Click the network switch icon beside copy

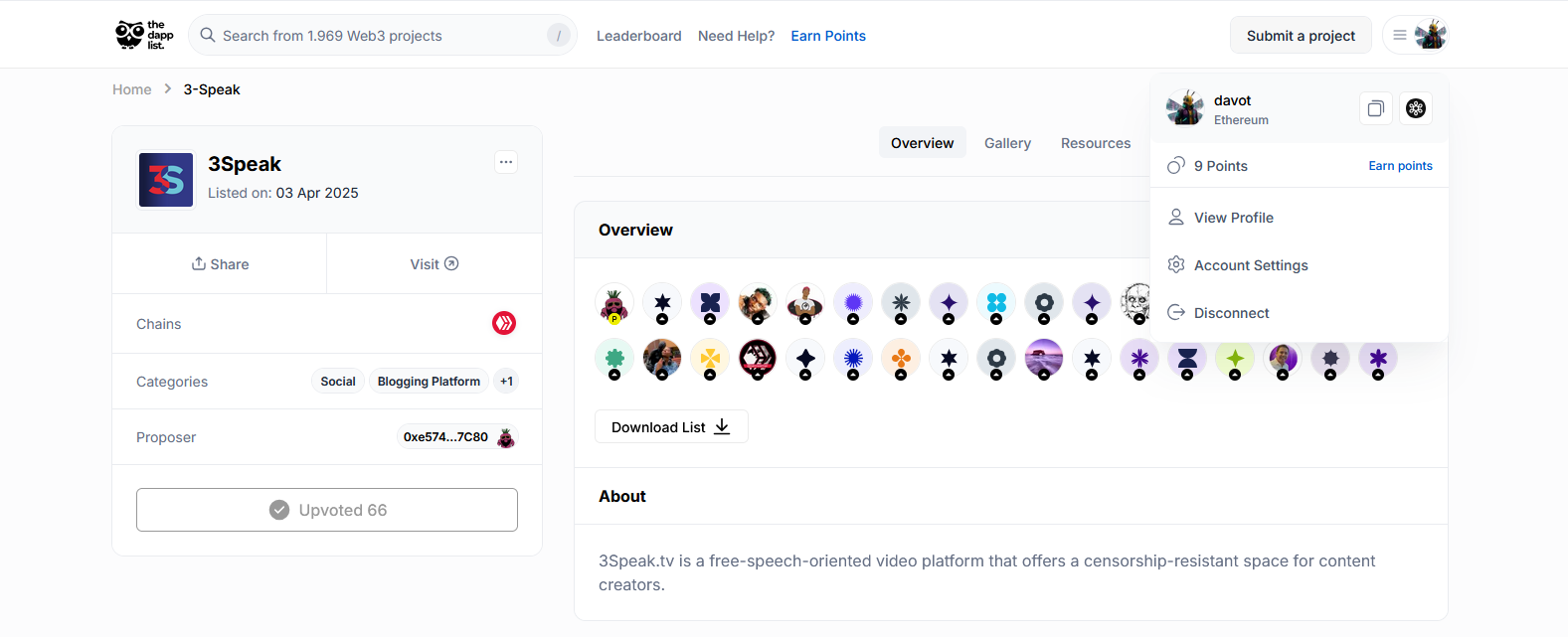click(x=1416, y=108)
